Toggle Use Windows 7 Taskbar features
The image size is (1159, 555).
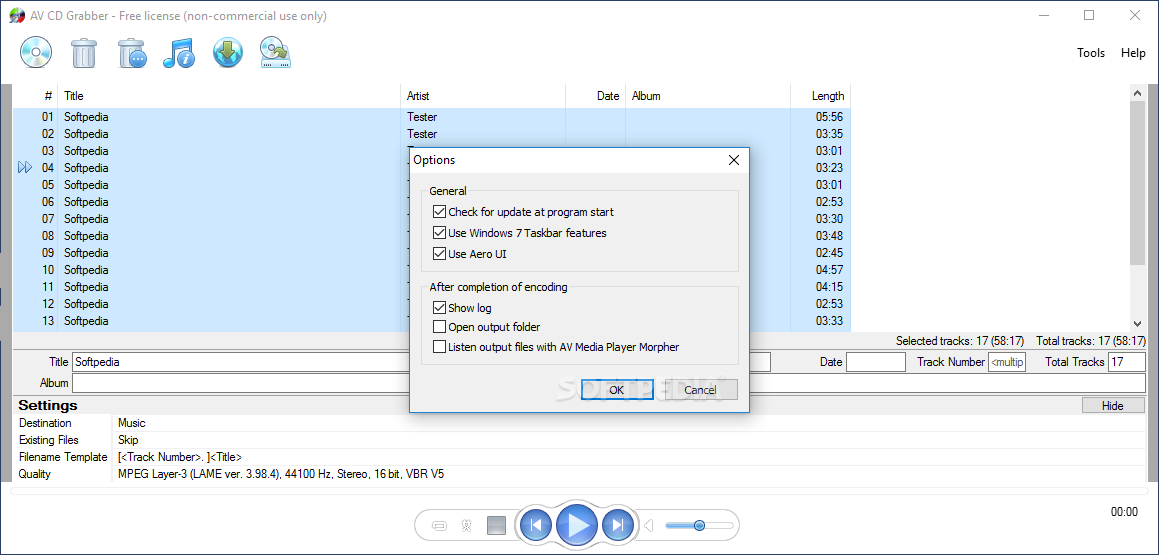pos(440,233)
